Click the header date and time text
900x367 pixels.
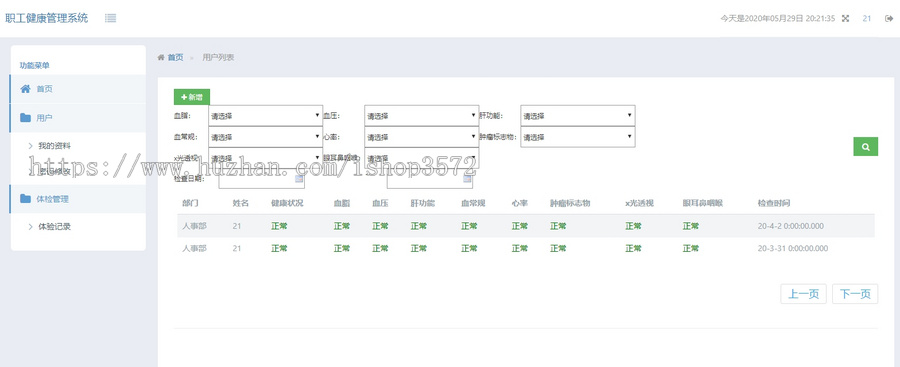pos(778,18)
